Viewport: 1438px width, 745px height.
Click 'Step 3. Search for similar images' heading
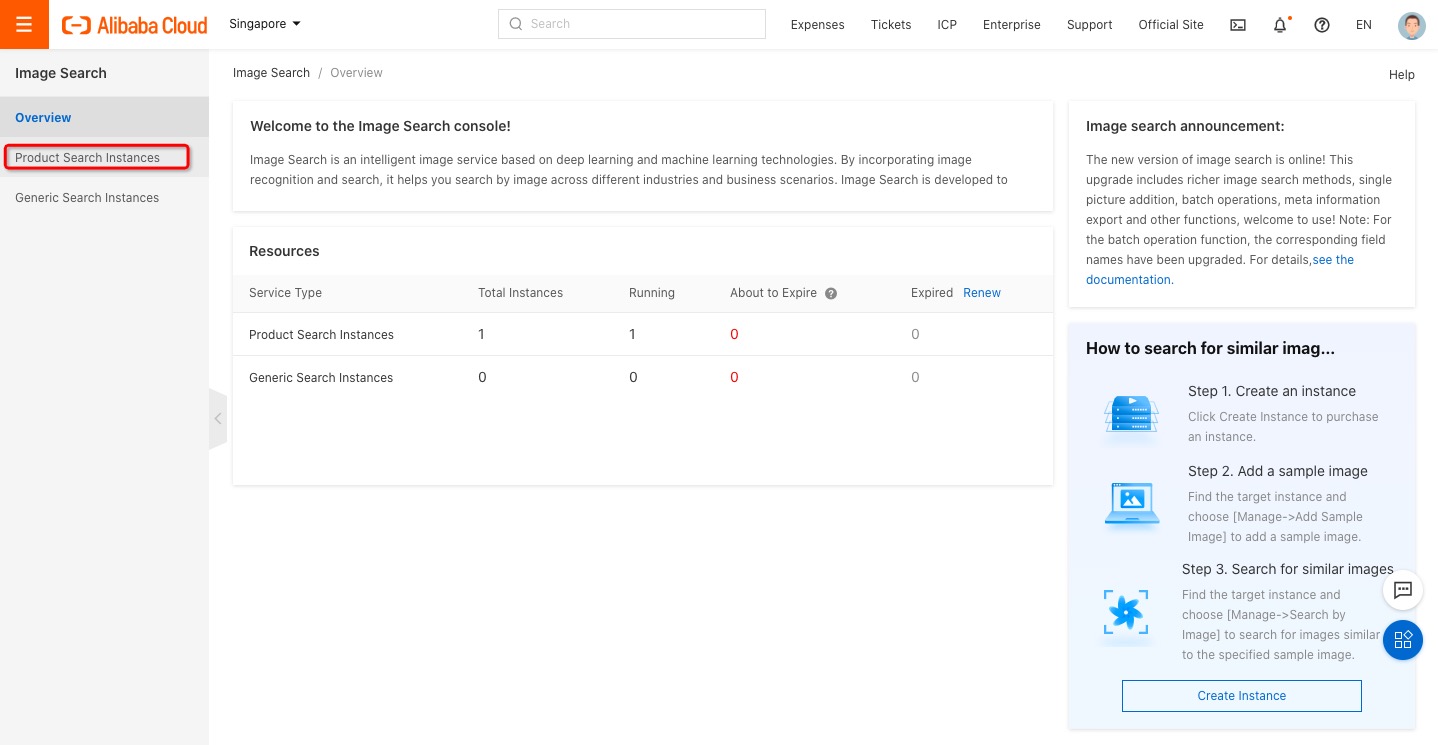(x=1288, y=569)
